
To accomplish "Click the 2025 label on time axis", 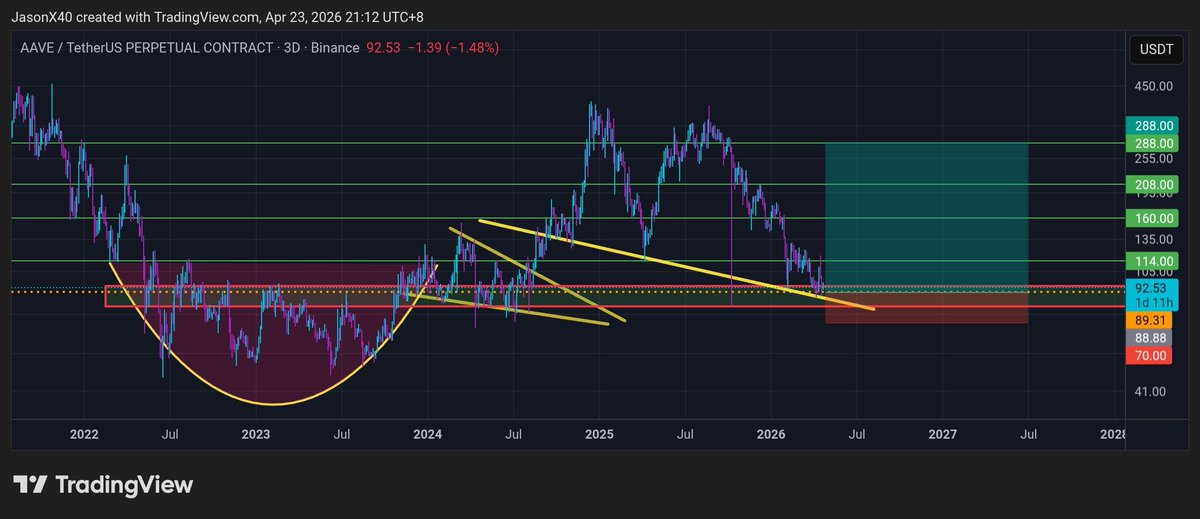I will (x=599, y=435).
